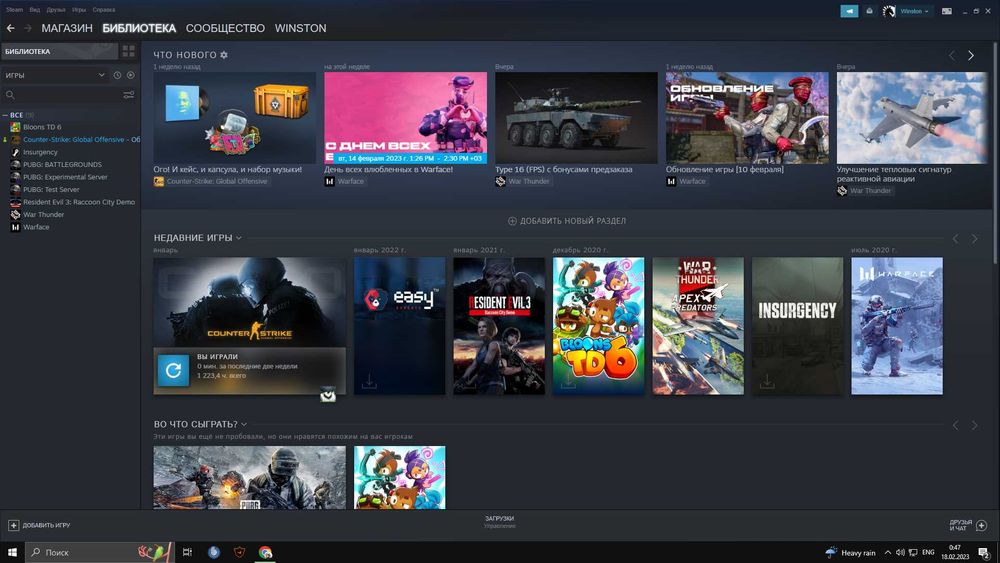Viewport: 1000px width, 563px height.
Task: Open the Warface Valentine's event thumbnail
Action: (x=406, y=117)
